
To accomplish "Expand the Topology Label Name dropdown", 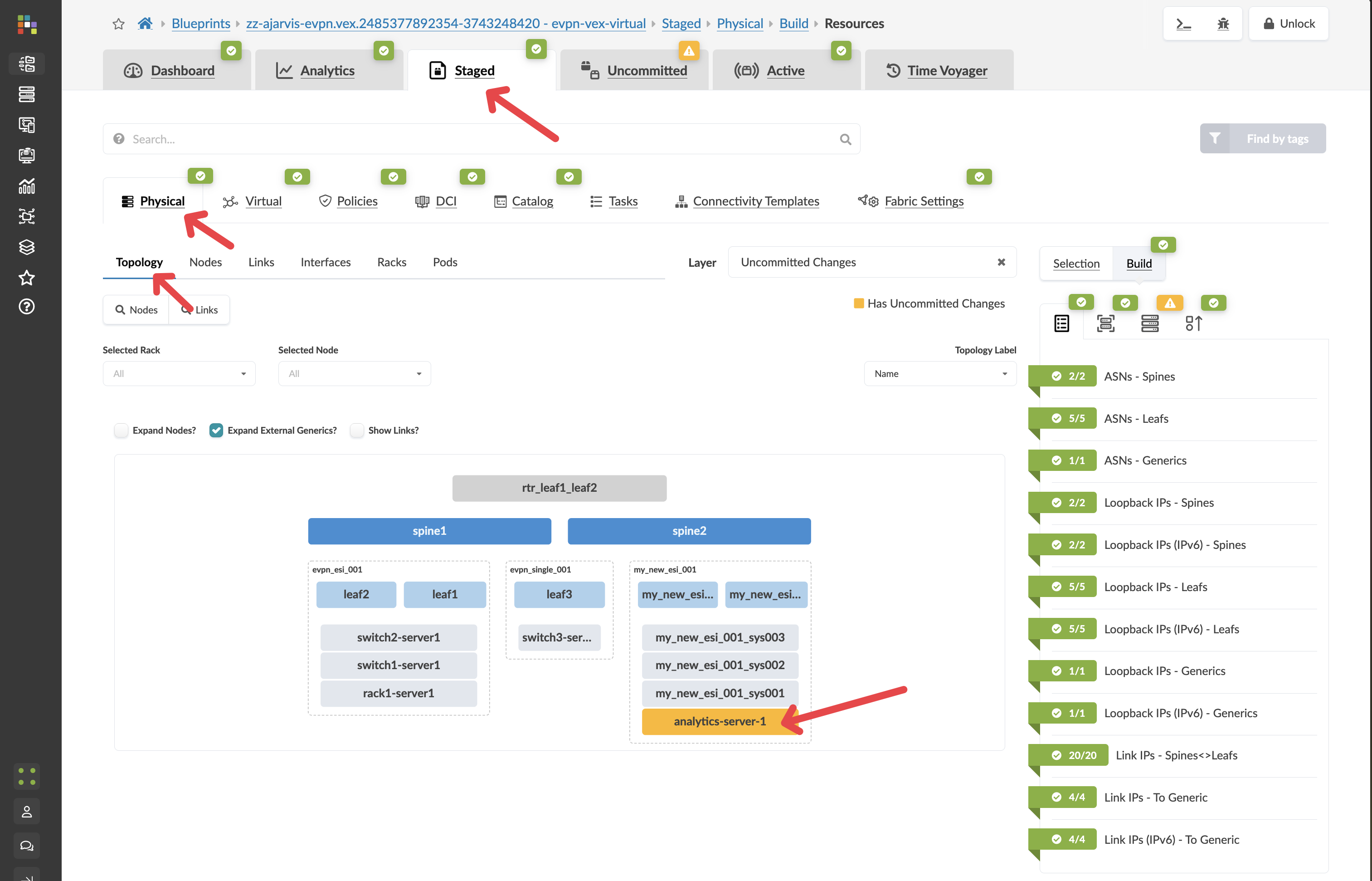I will [x=940, y=373].
